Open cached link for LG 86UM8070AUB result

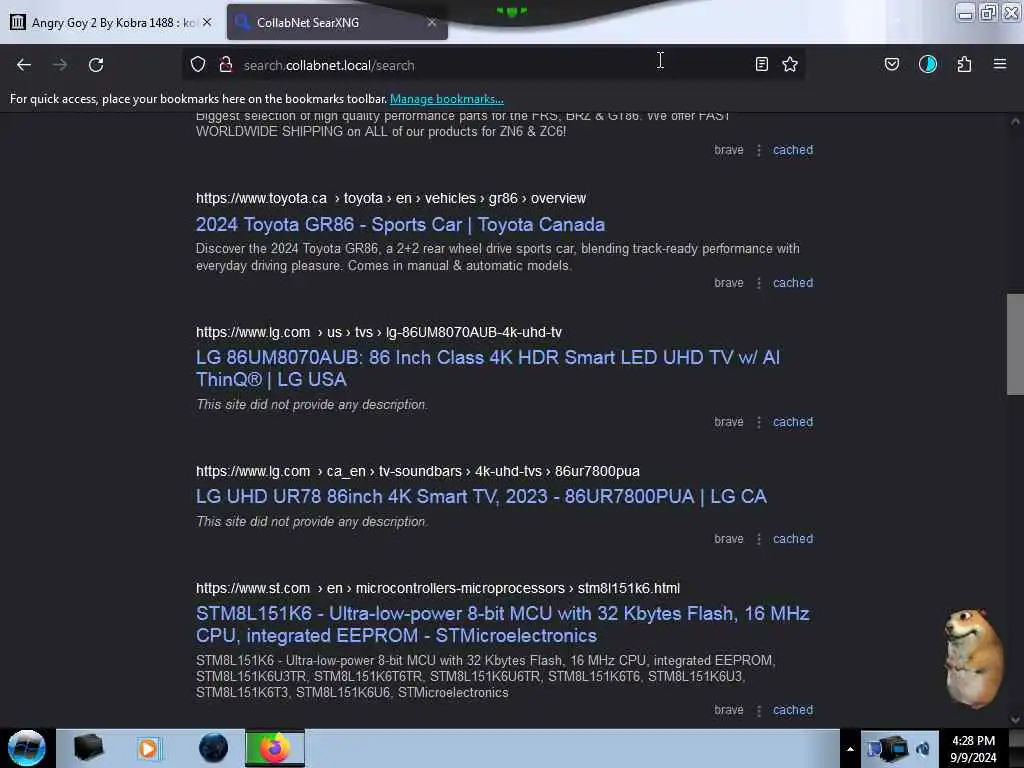793,422
